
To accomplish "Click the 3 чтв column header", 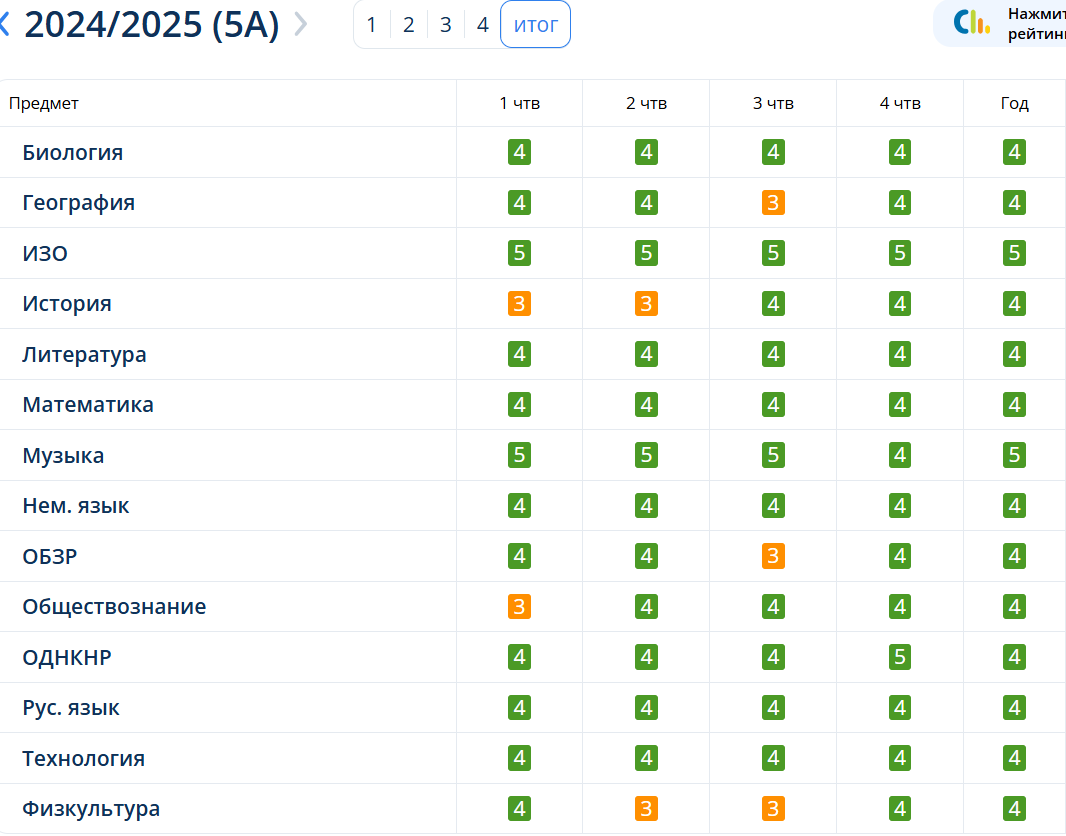I will coord(773,103).
